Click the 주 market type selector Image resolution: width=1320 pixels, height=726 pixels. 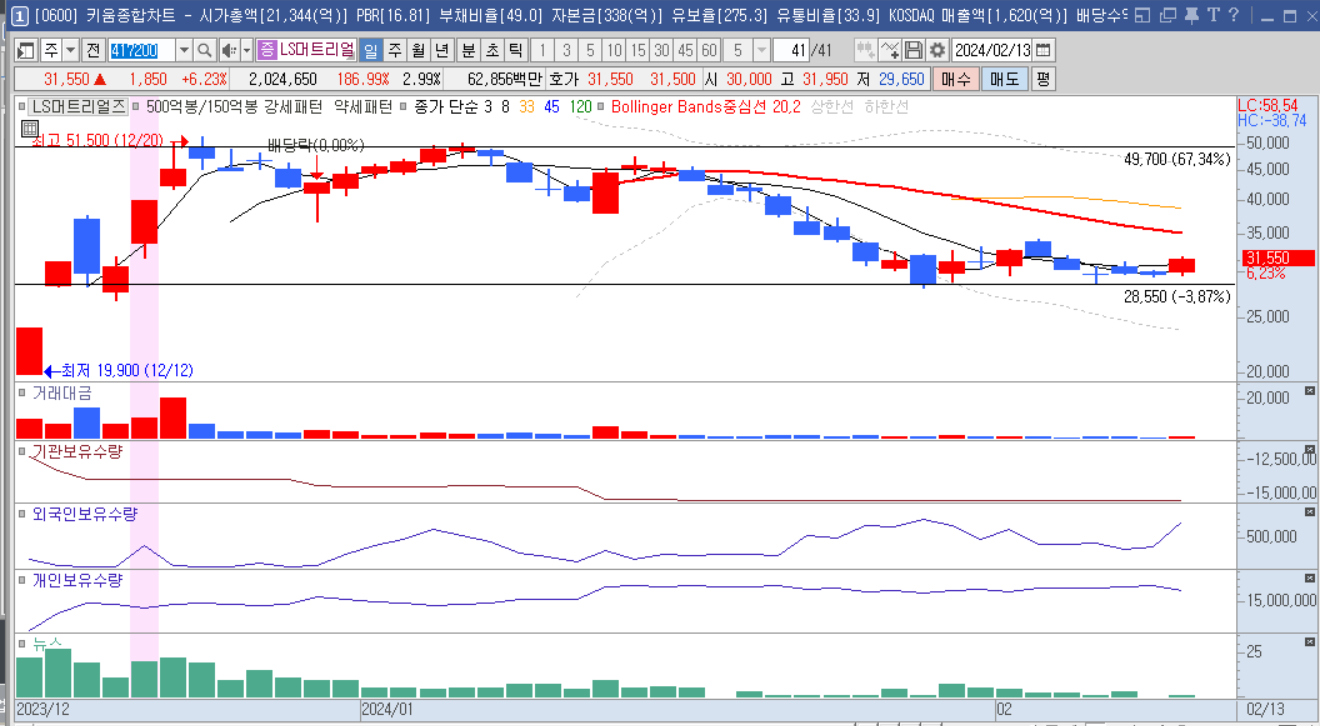coord(50,50)
